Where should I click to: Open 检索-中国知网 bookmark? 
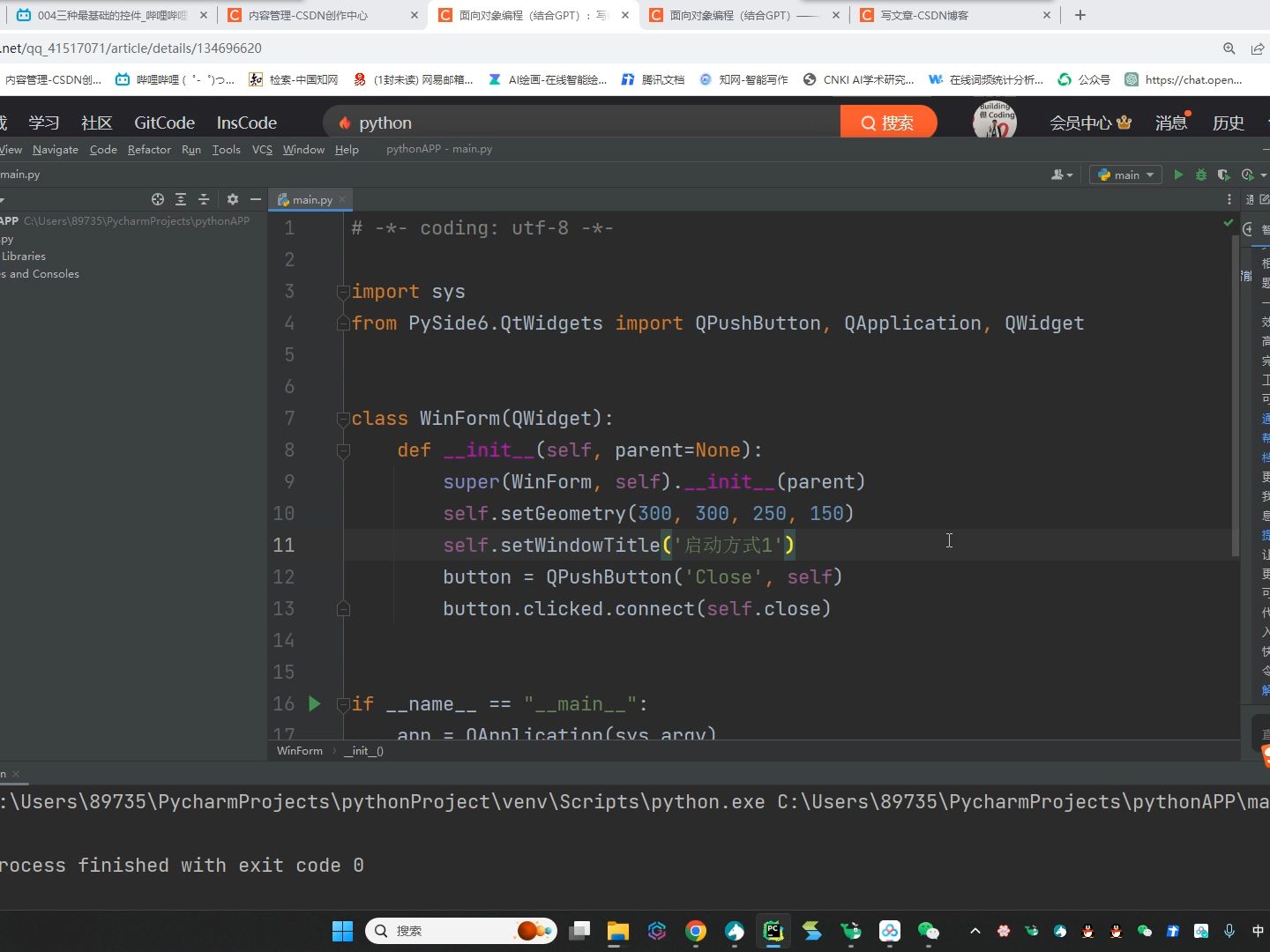click(294, 80)
